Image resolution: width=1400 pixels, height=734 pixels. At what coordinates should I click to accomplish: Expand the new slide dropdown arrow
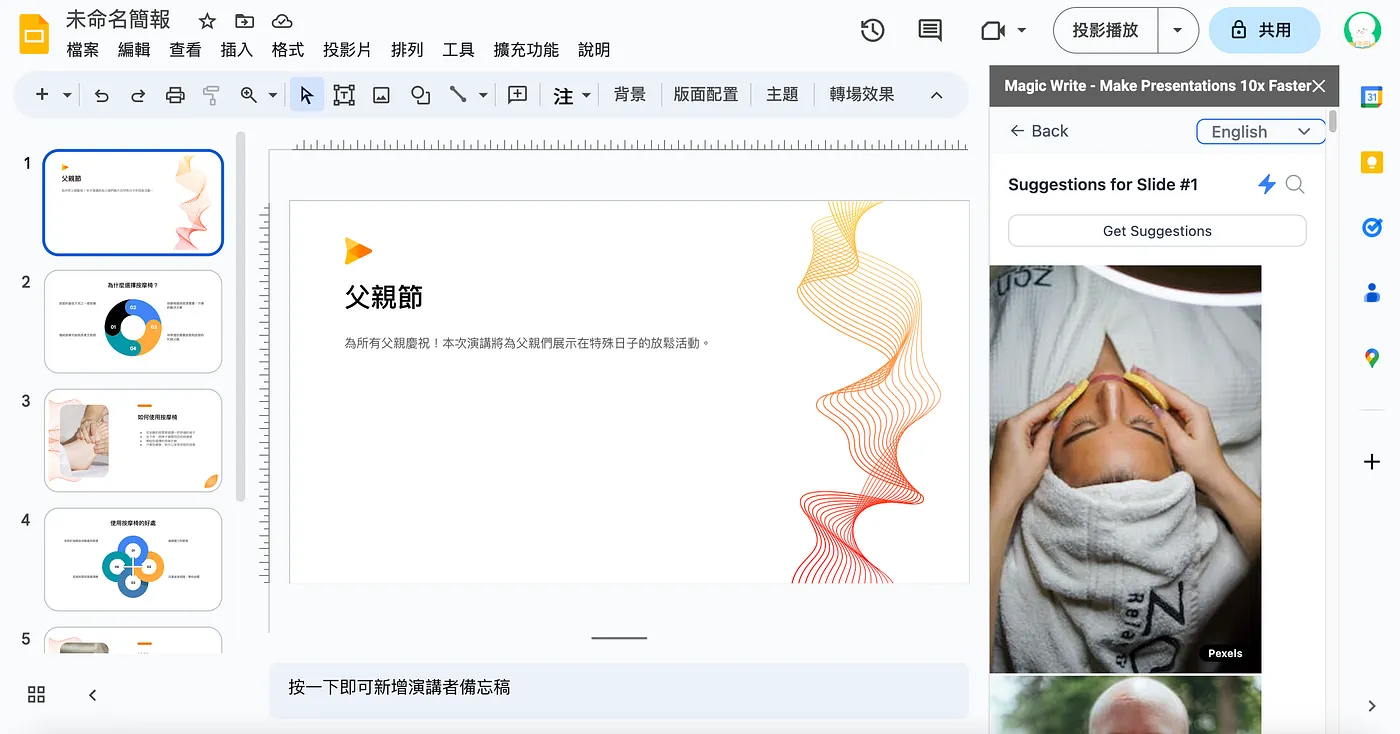pyautogui.click(x=67, y=95)
